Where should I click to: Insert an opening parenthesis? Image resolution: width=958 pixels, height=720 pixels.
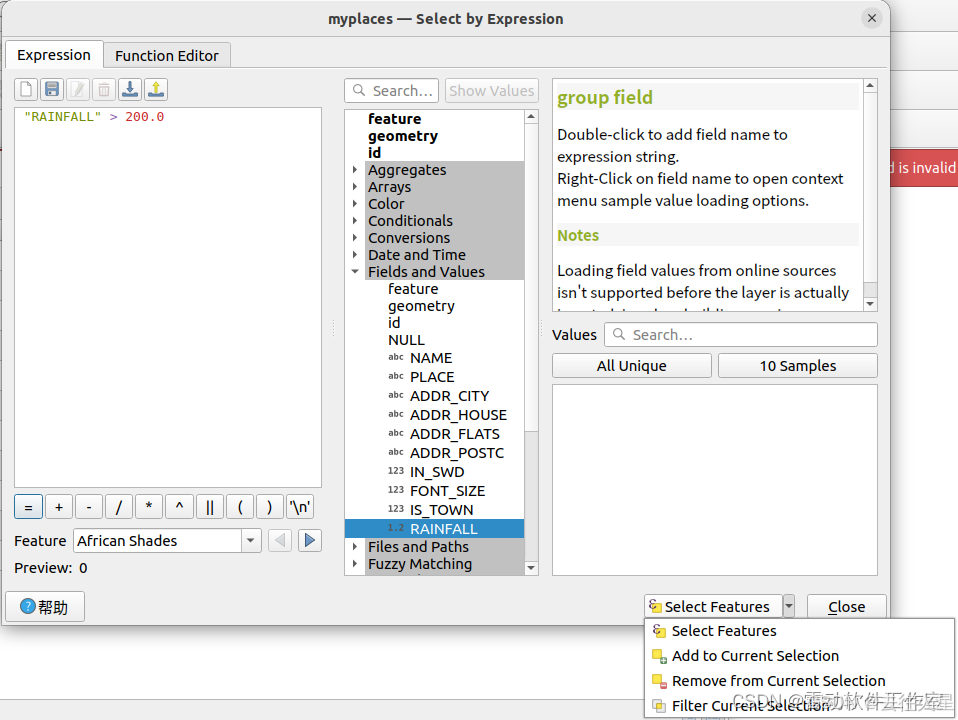[x=240, y=507]
